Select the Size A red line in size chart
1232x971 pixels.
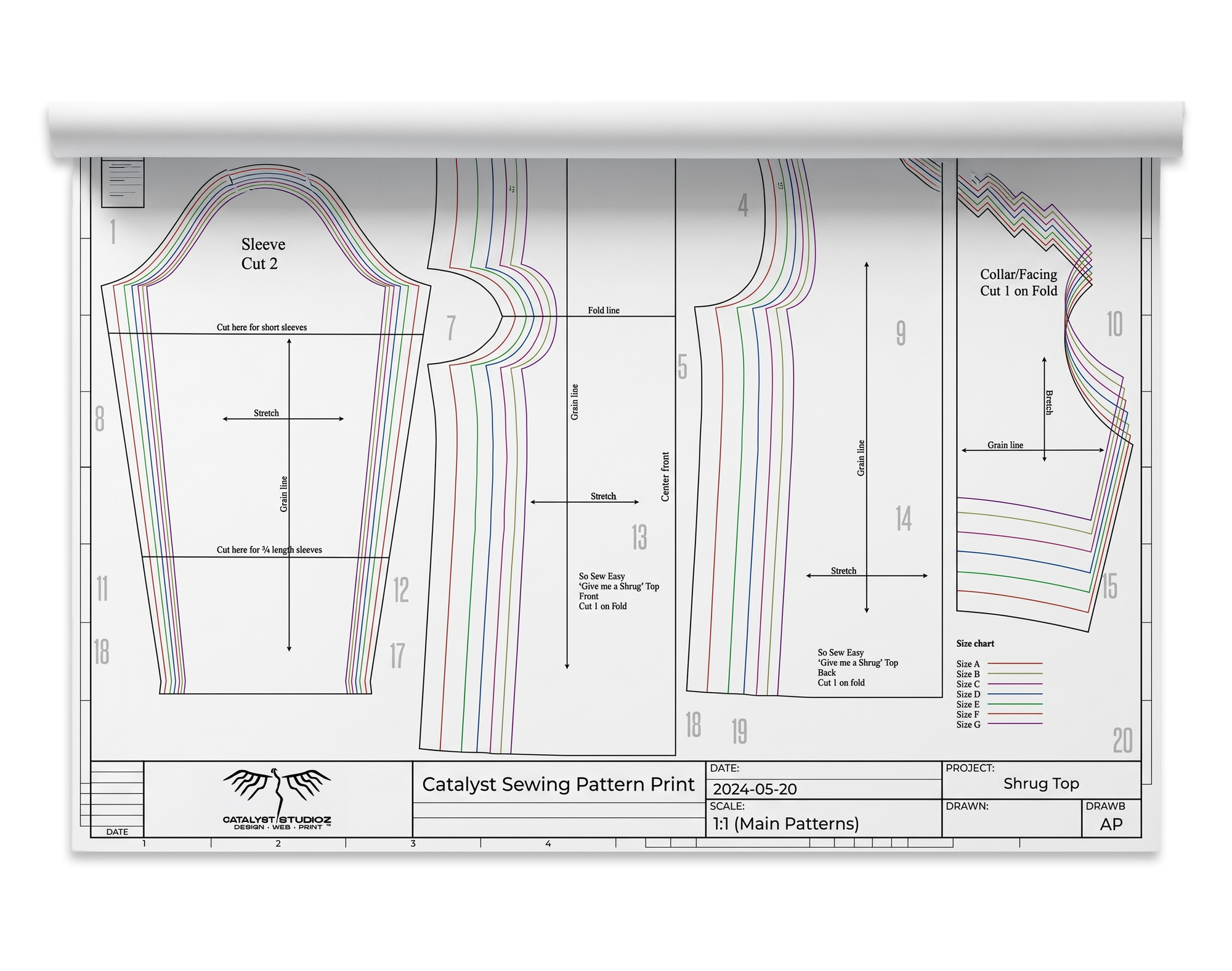[1015, 664]
